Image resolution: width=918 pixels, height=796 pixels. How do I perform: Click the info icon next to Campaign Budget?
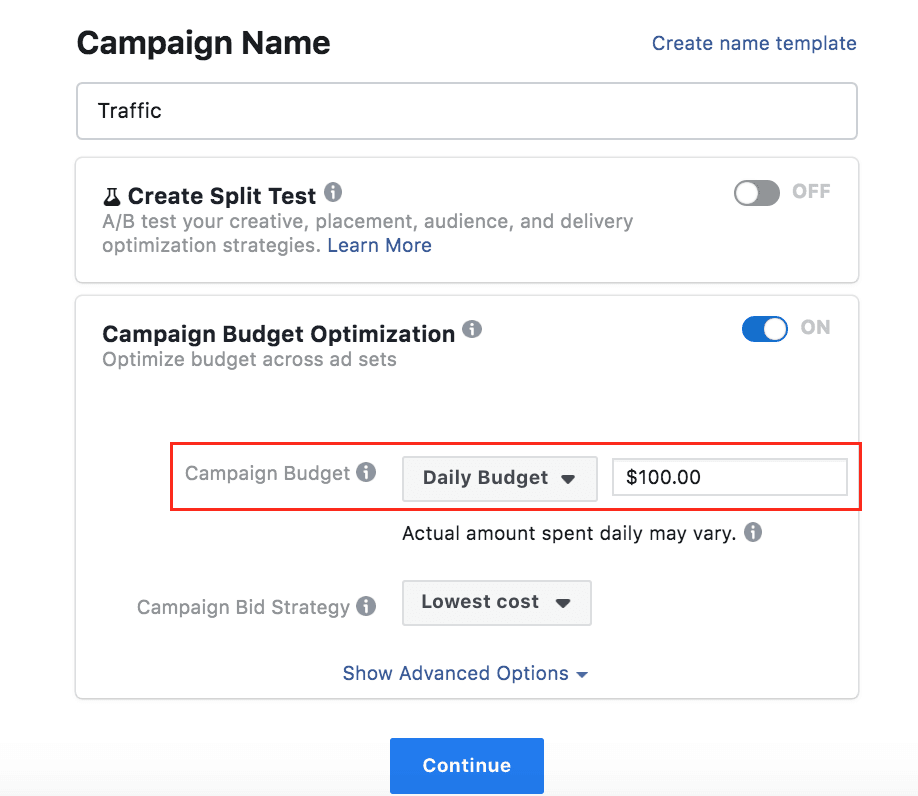(366, 472)
